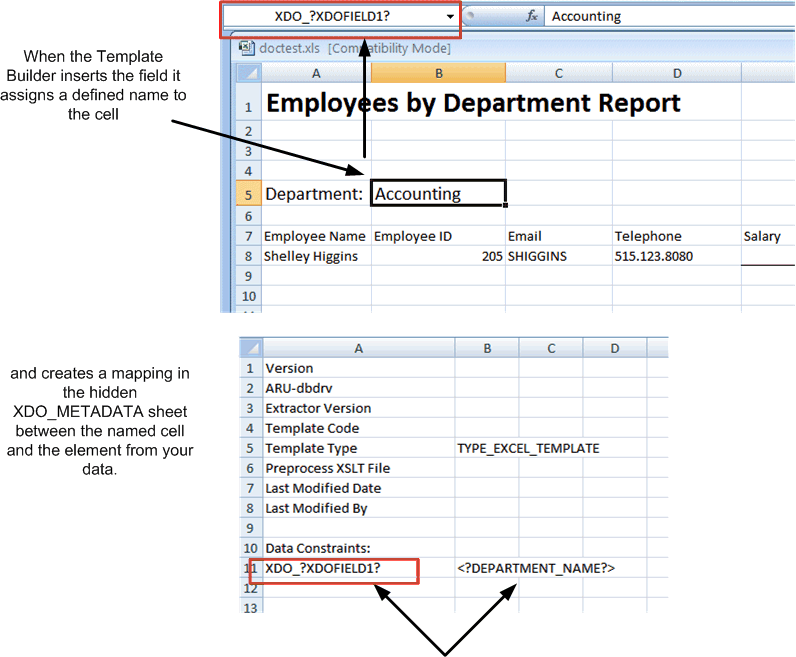Click the Select All corner in metadata sheet
This screenshot has height=657, width=796.
click(251, 348)
